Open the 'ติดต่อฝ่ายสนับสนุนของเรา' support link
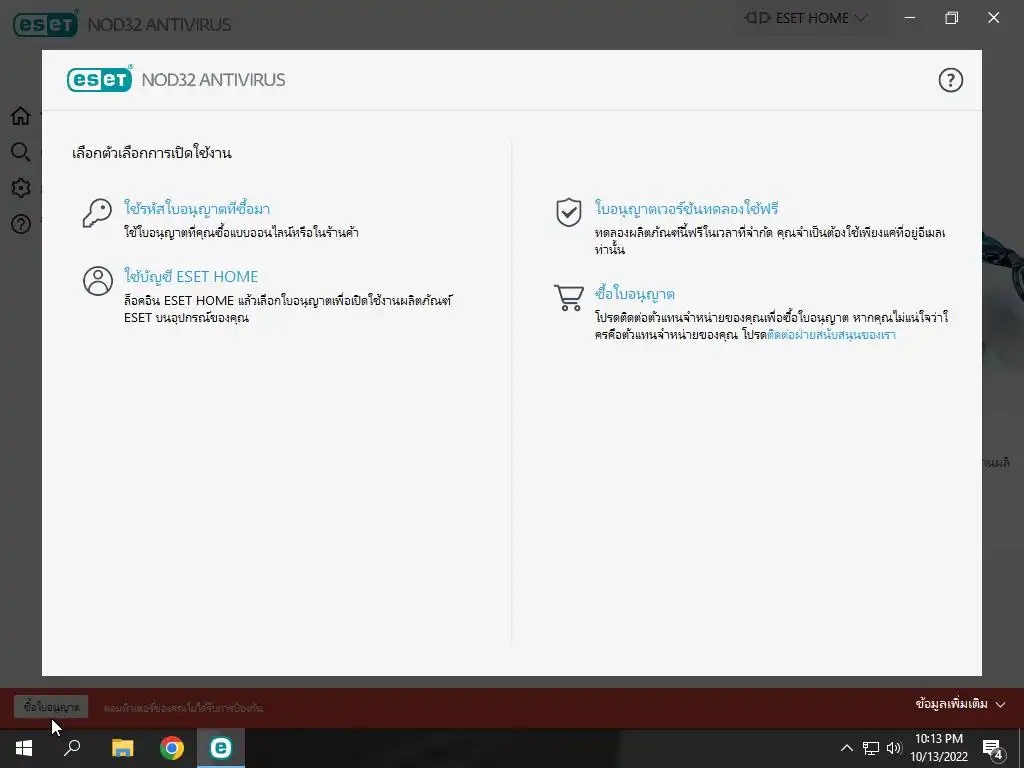Screen dimensions: 1024x768 coord(831,335)
